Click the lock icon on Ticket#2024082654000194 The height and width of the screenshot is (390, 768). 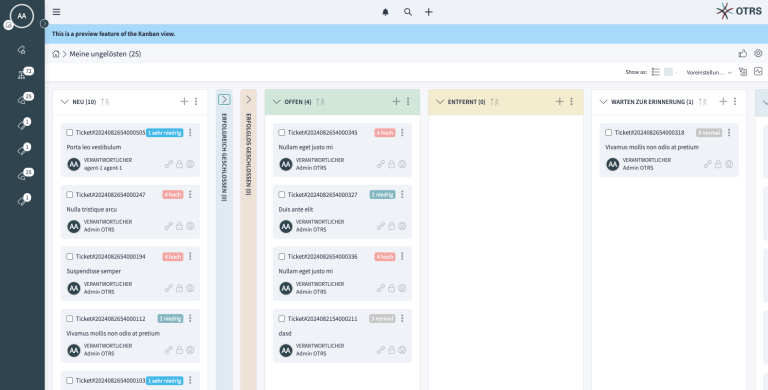[x=179, y=288]
